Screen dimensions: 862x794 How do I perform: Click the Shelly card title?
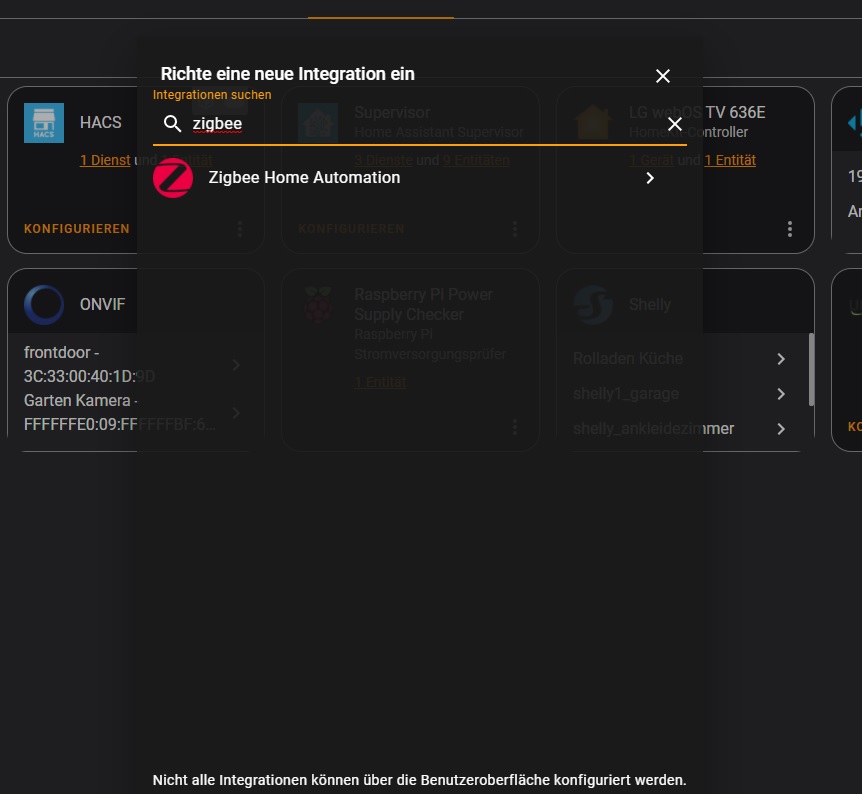(650, 305)
